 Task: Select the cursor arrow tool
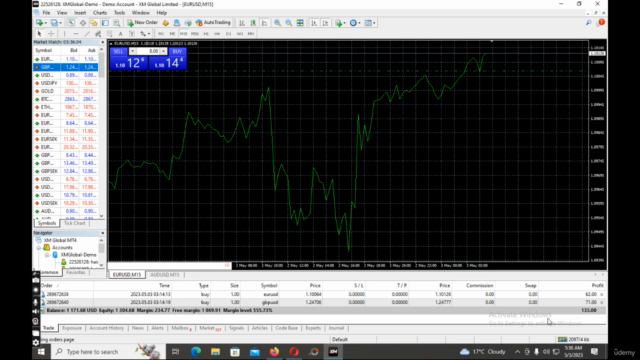click(40, 34)
